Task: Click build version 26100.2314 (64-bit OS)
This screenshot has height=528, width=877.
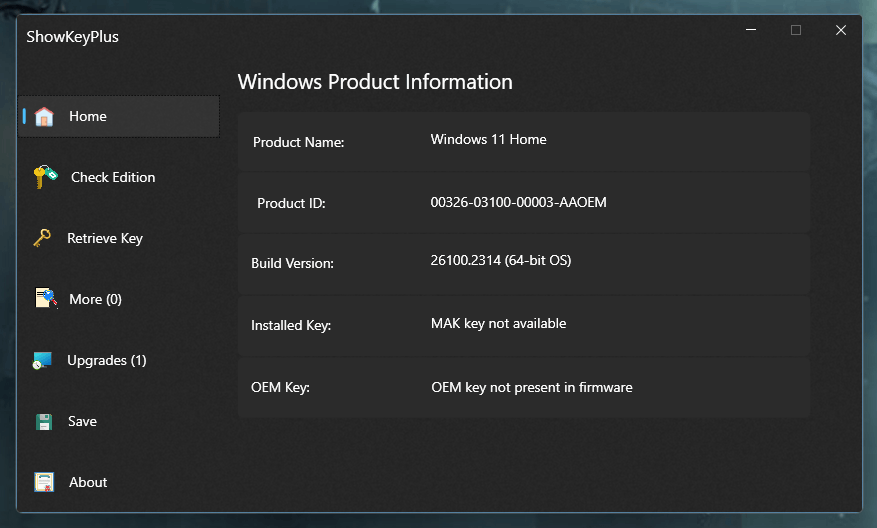Action: [x=501, y=261]
